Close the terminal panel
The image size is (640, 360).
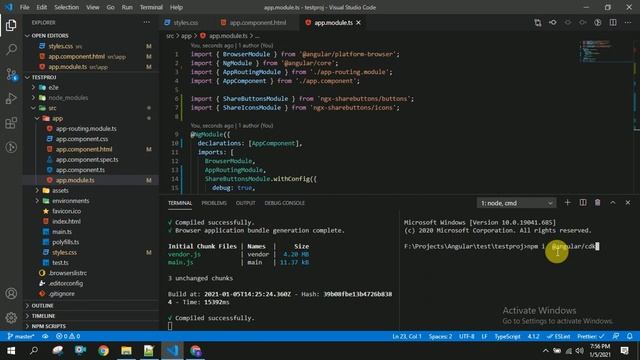tap(628, 202)
